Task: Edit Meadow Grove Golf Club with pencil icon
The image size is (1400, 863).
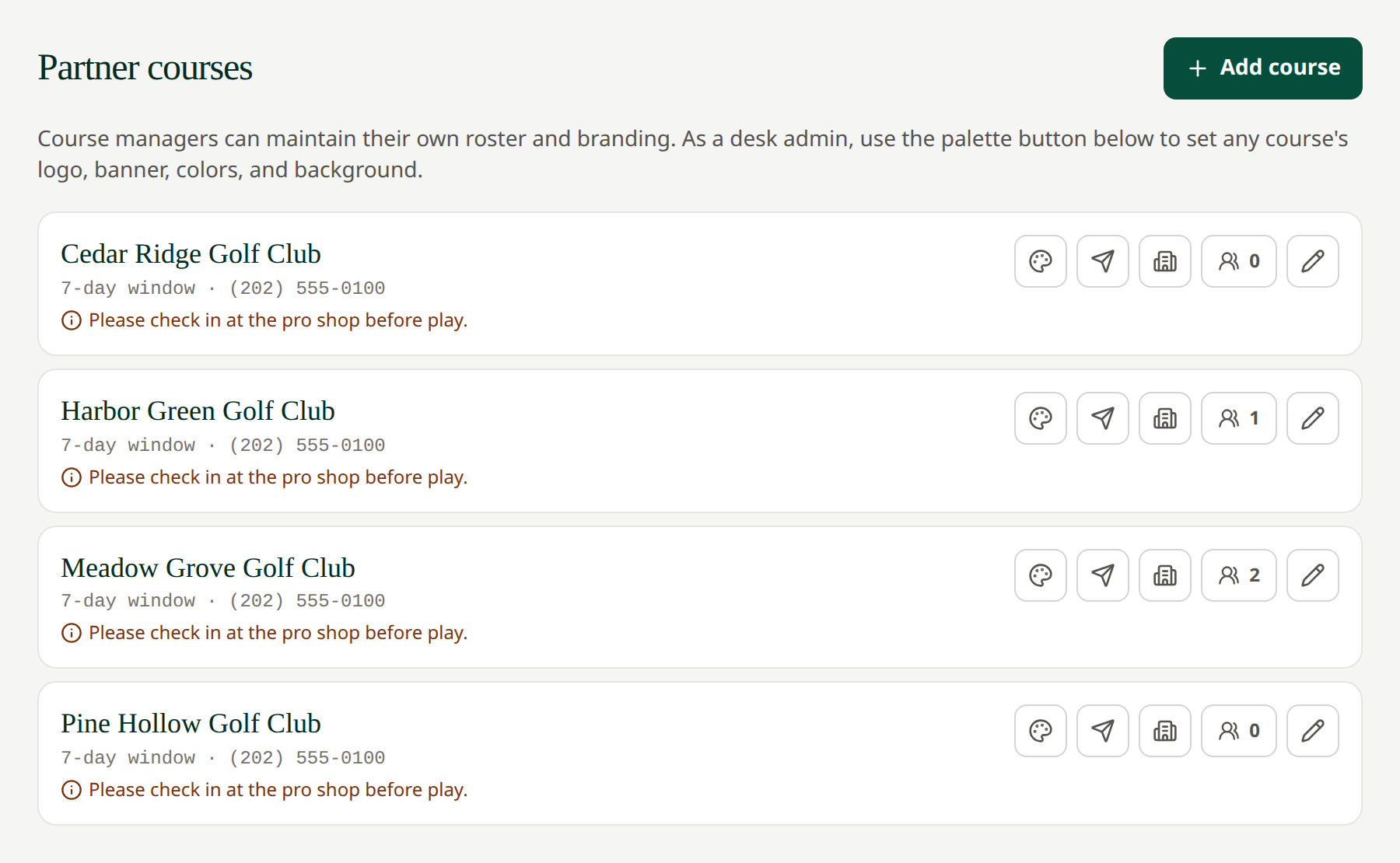Action: tap(1313, 575)
